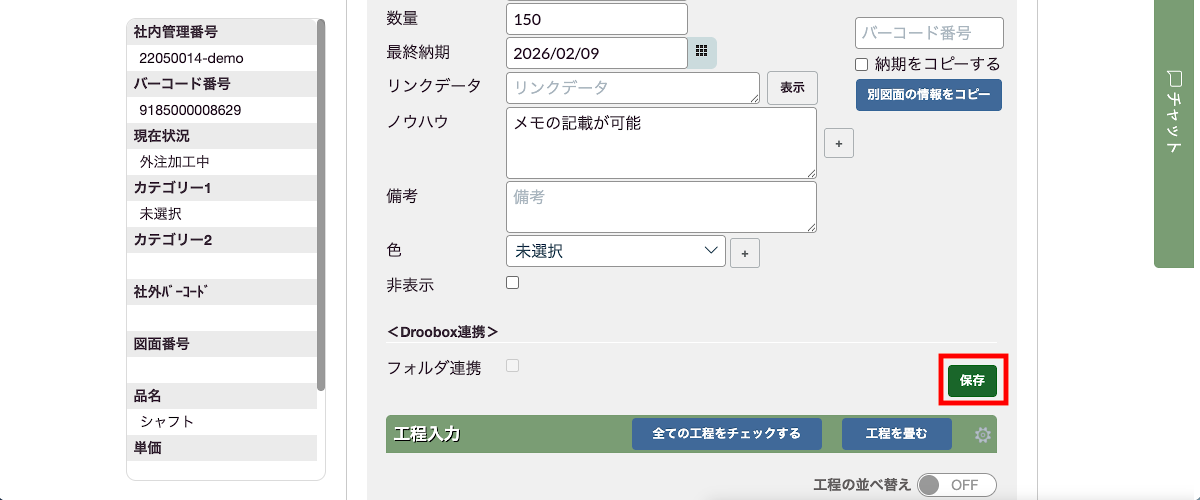Toggle the 工程の並べ替え switch

pyautogui.click(x=957, y=485)
